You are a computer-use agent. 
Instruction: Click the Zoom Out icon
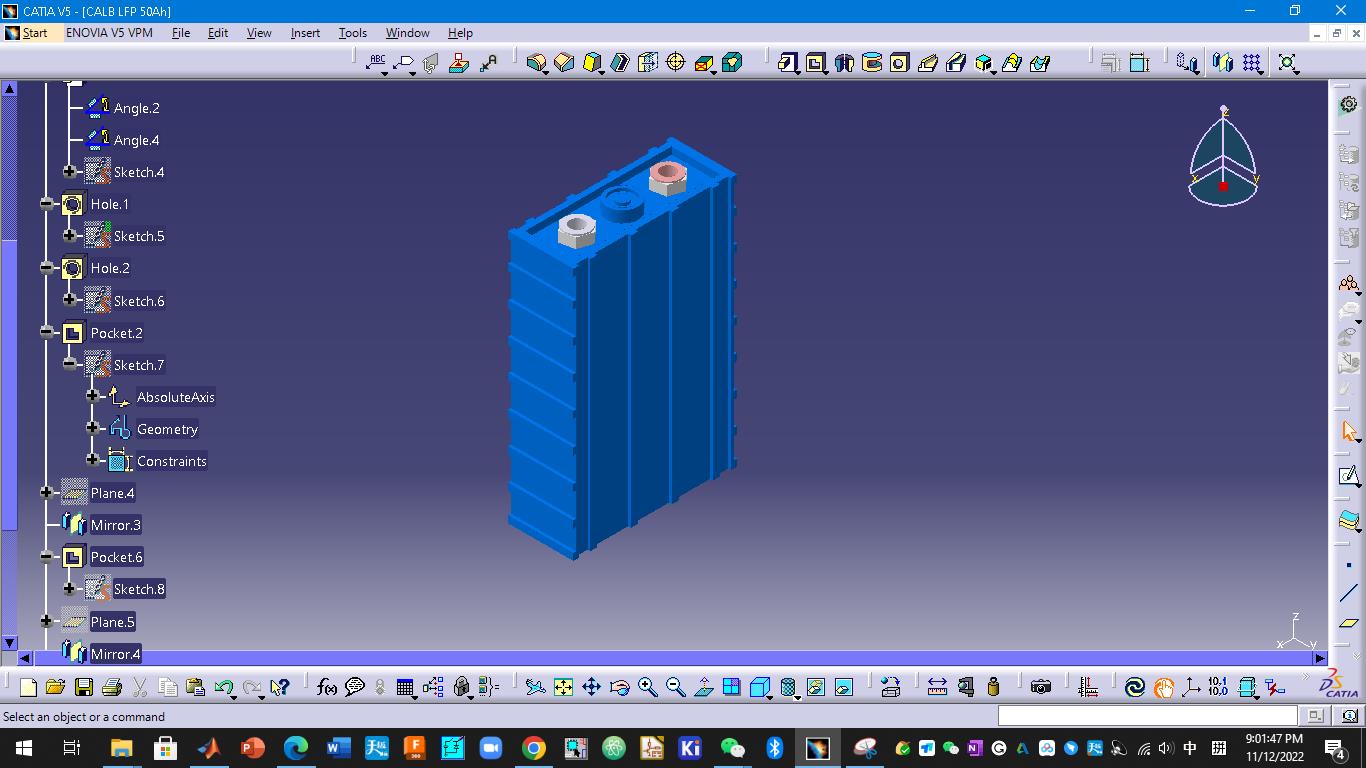click(675, 687)
